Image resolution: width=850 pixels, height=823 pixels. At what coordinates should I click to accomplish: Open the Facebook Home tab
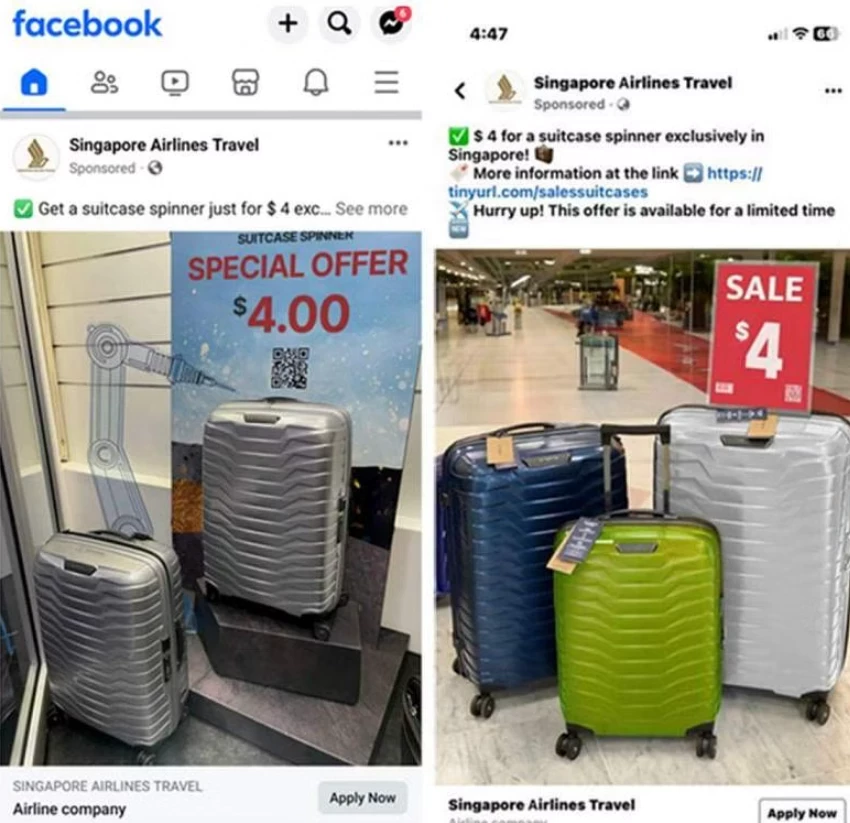coord(34,82)
